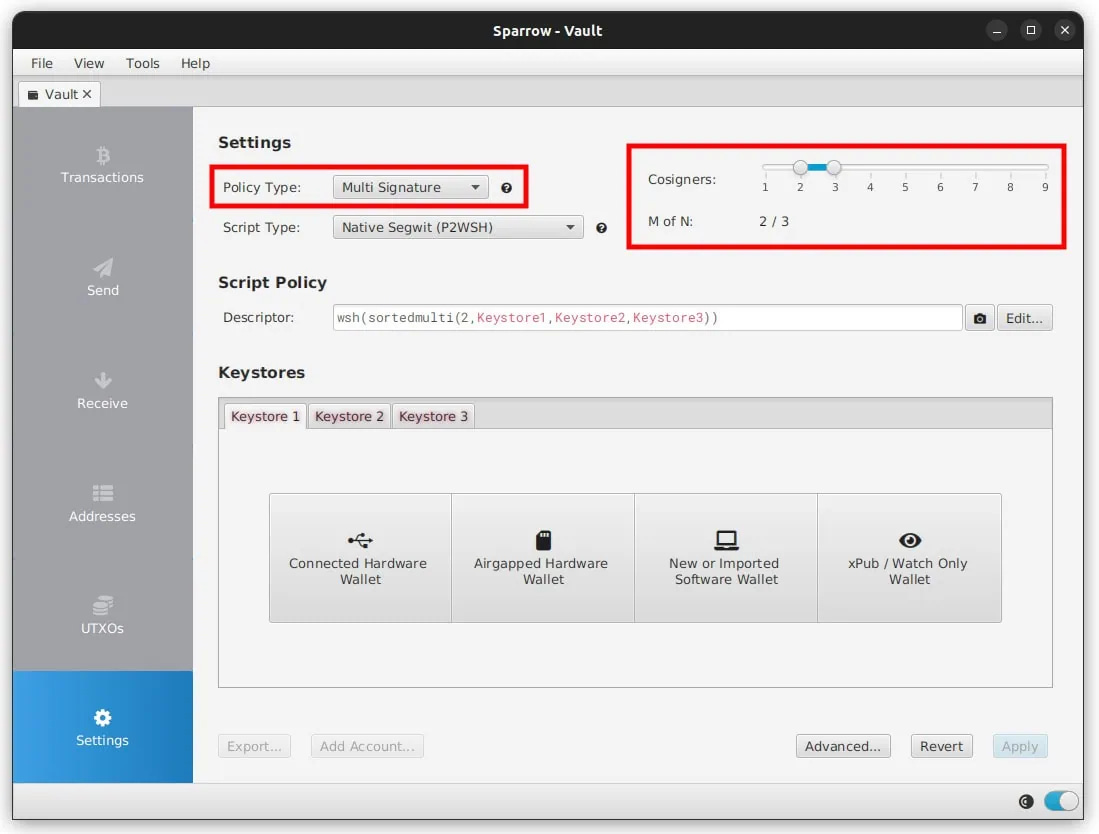The width and height of the screenshot is (1099, 834).
Task: Click the camera icon to scan descriptor
Action: [x=979, y=318]
